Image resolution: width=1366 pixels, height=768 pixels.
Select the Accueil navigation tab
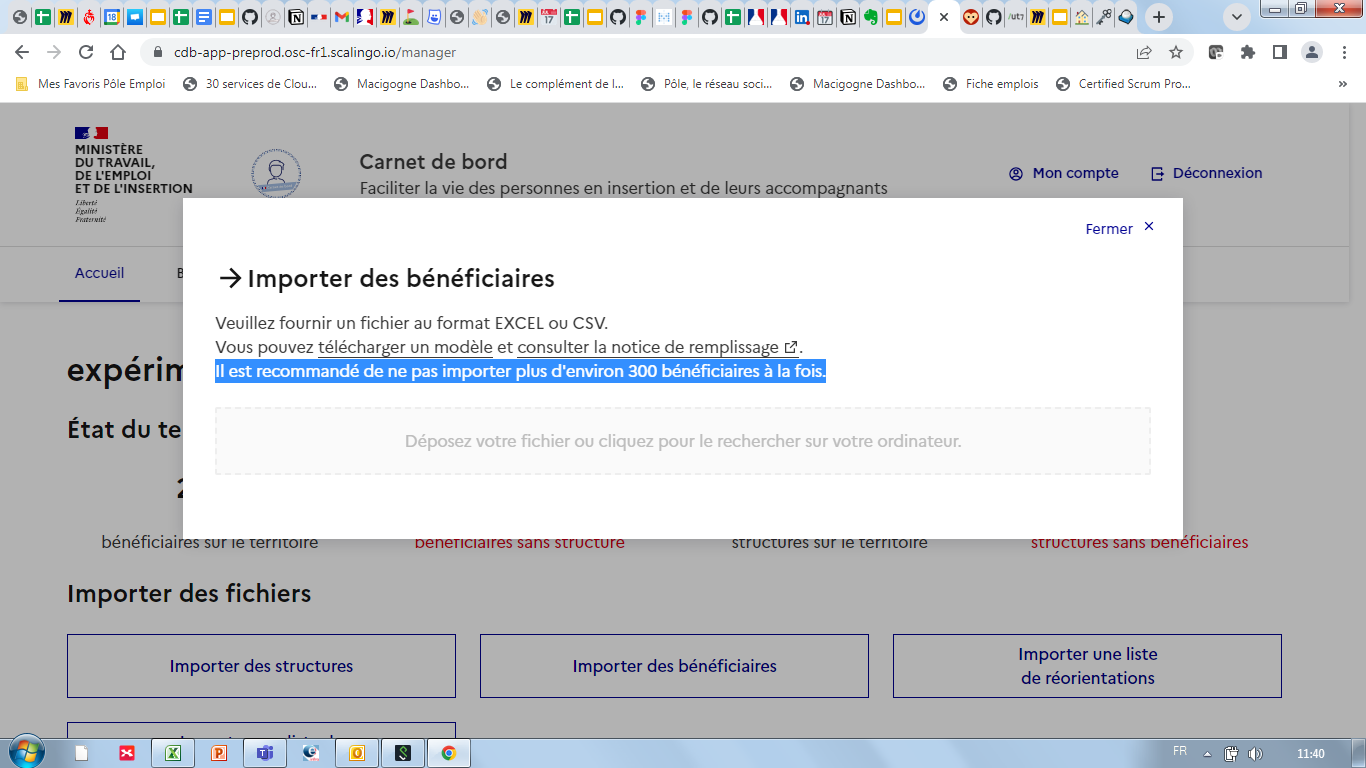99,273
